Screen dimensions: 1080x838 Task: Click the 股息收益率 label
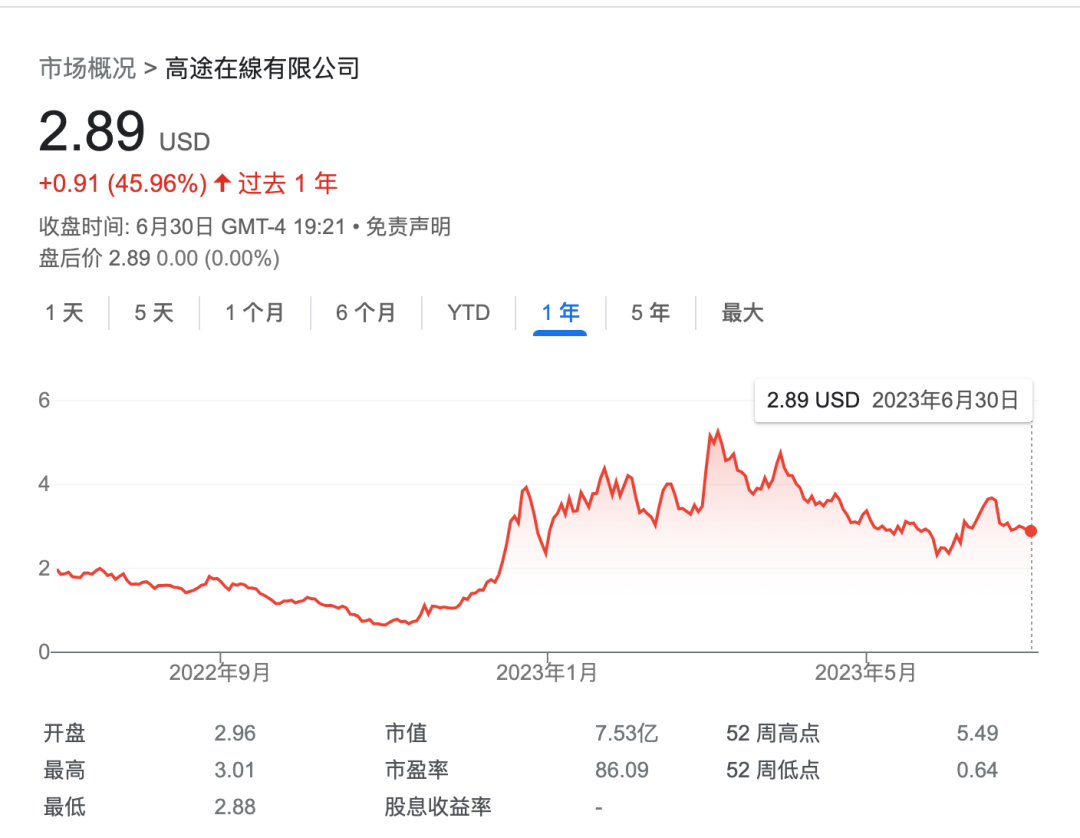438,806
